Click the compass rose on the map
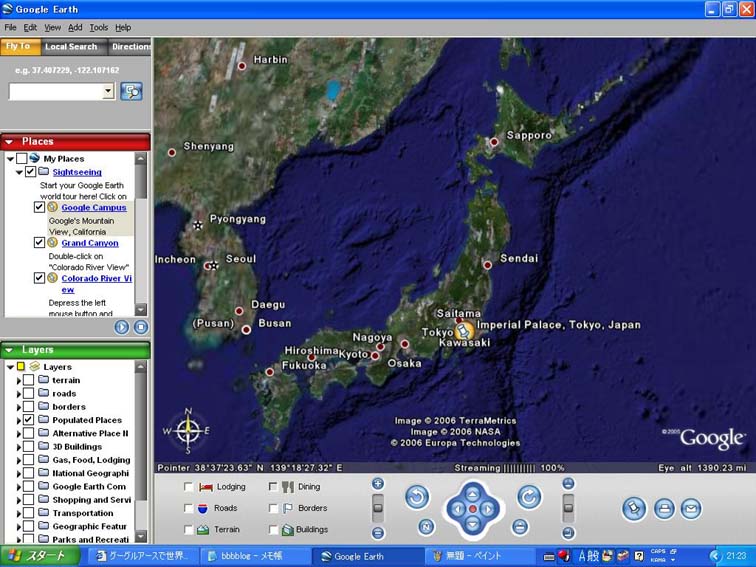Screen dimensions: 756x567 tap(188, 430)
